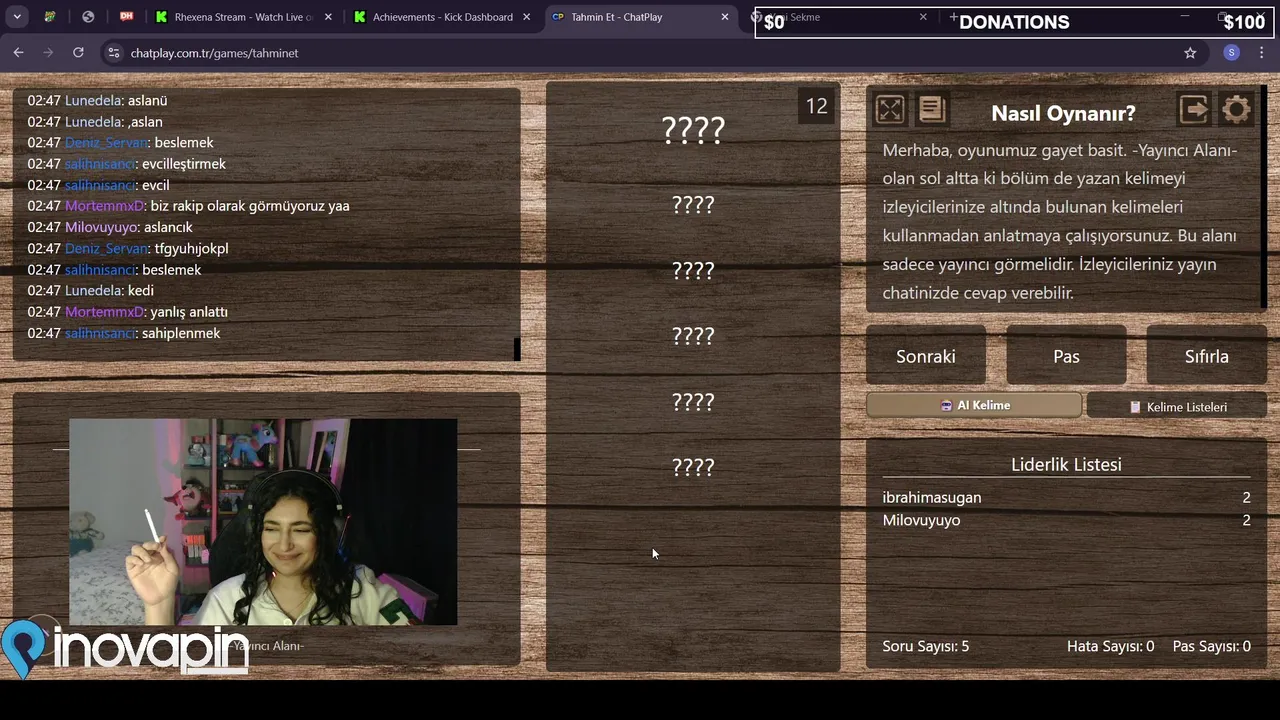Click Milovuyuyo in the leaderboard
The image size is (1280, 720).
[921, 520]
